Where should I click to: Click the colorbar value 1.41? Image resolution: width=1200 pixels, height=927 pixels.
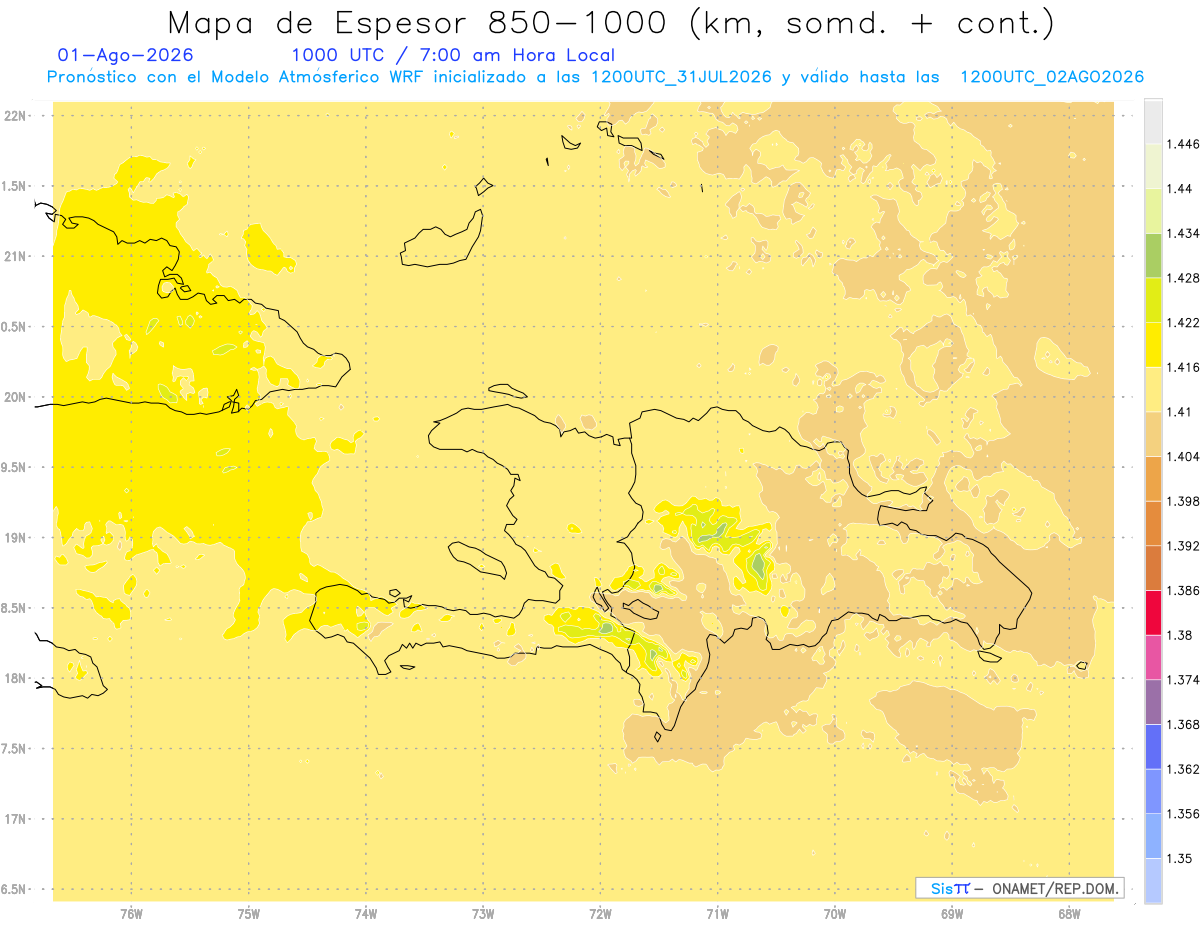pos(1181,412)
